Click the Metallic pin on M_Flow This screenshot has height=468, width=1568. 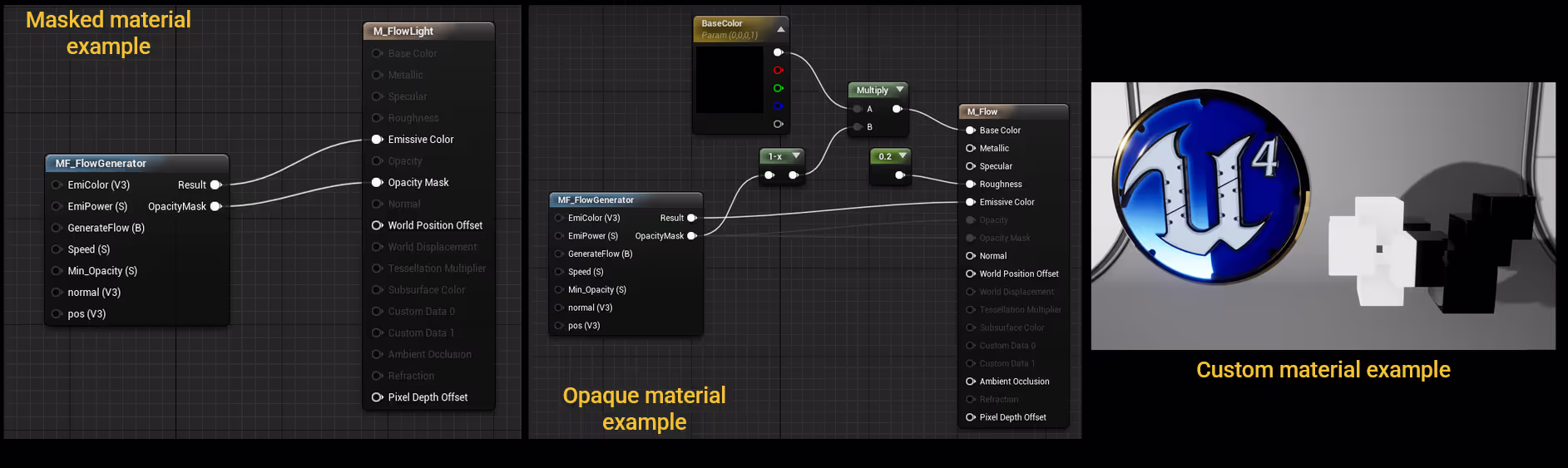(971, 148)
